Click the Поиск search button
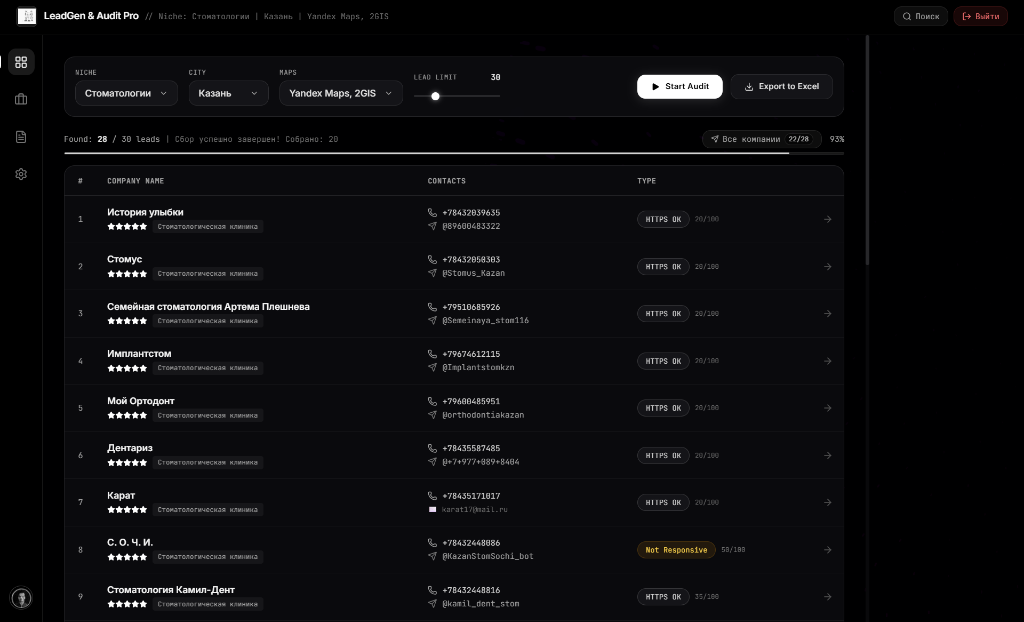The width and height of the screenshot is (1024, 622). point(921,16)
